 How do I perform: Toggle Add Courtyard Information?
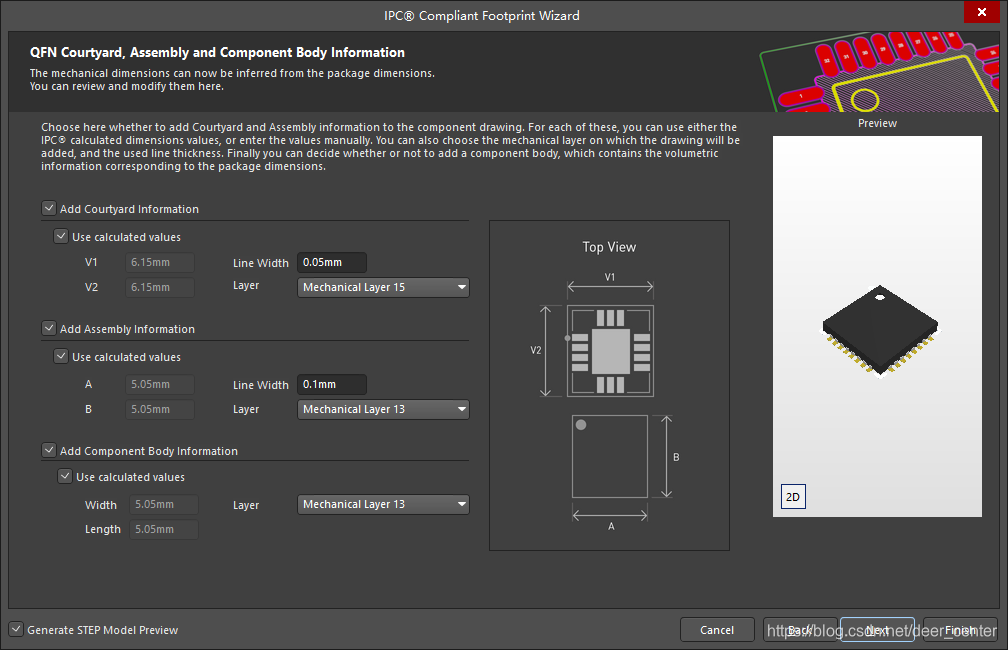click(x=48, y=208)
